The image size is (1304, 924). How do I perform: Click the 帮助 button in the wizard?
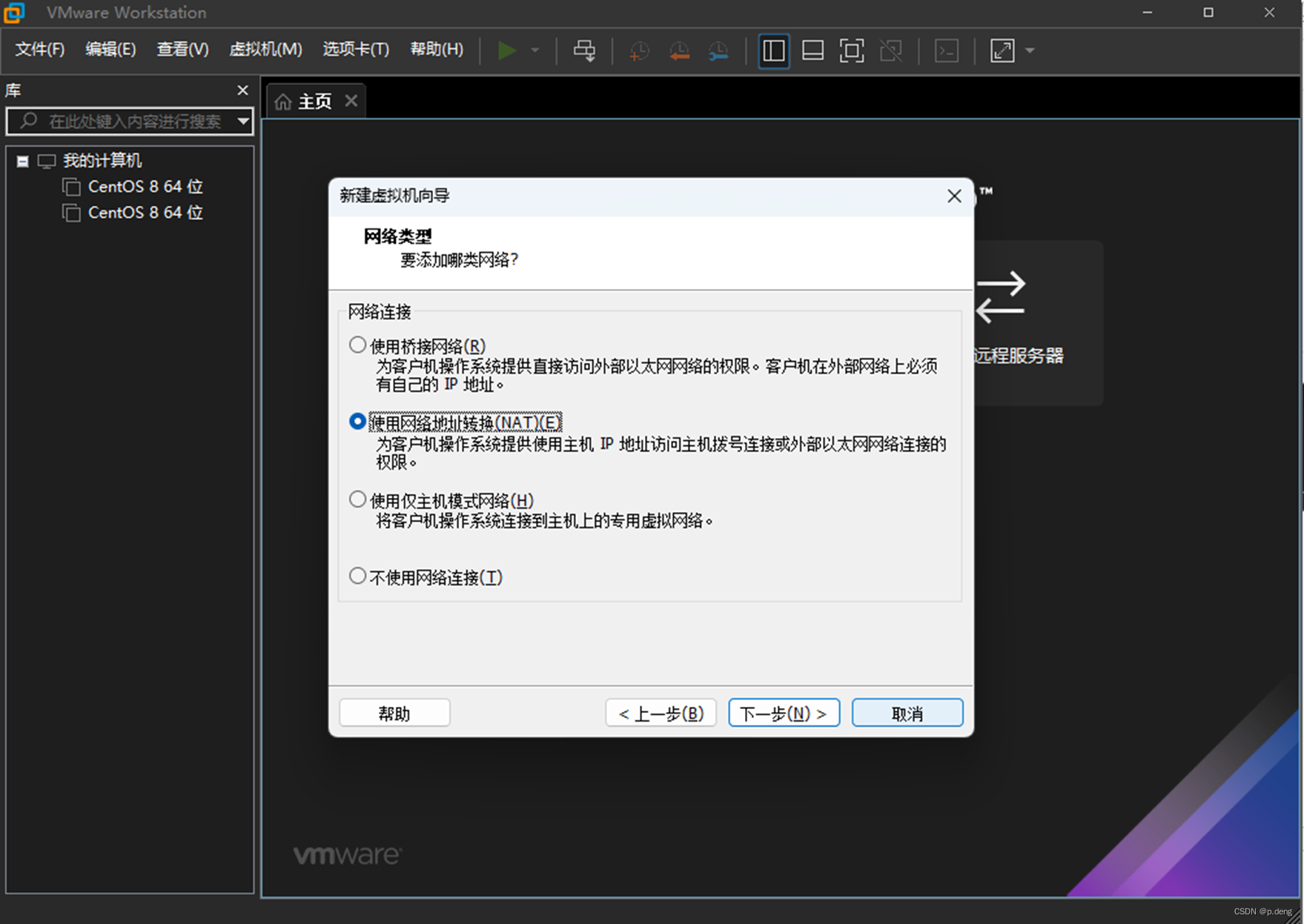[394, 713]
